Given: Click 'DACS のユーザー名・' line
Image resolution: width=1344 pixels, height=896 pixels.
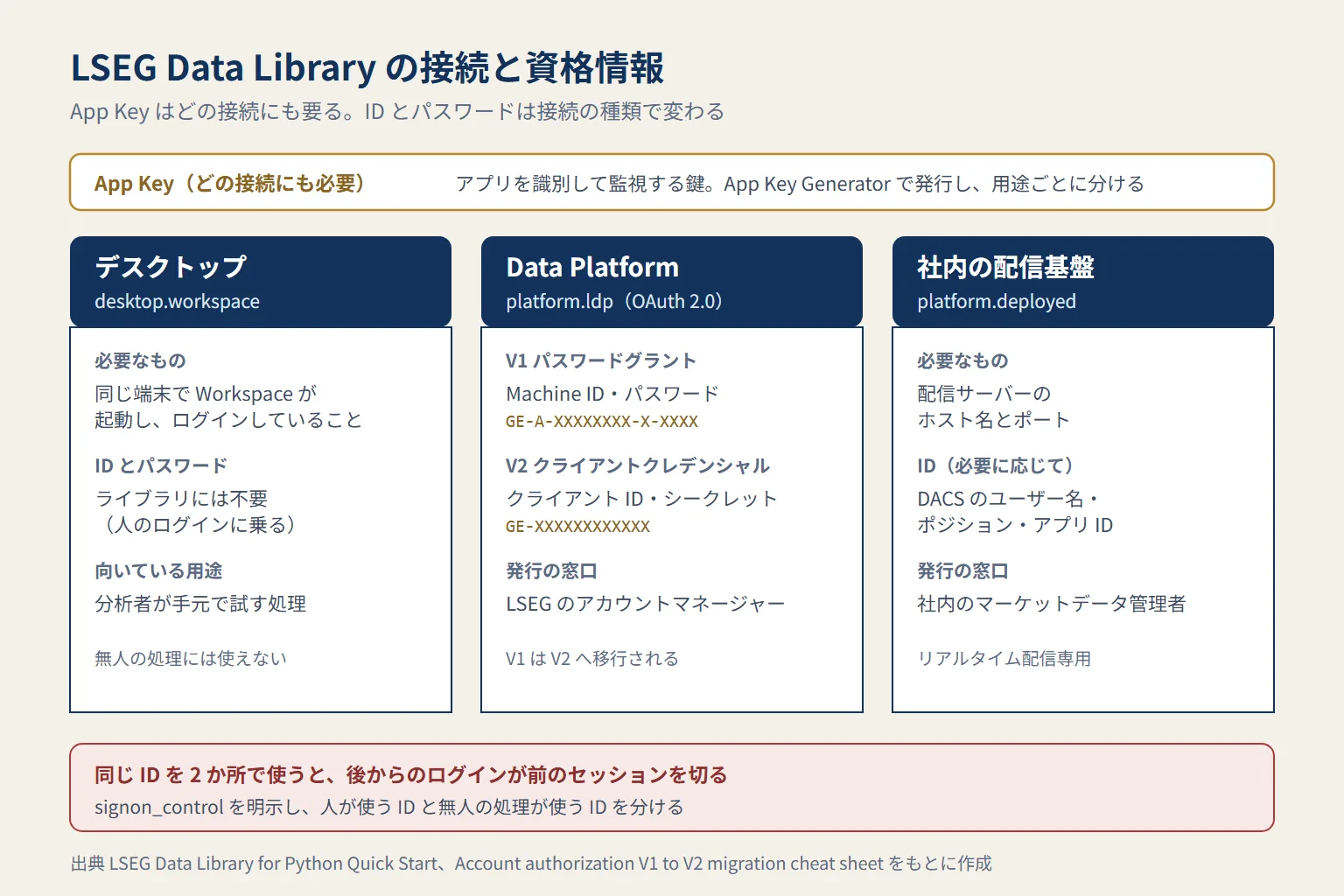Looking at the screenshot, I should 1009,499.
